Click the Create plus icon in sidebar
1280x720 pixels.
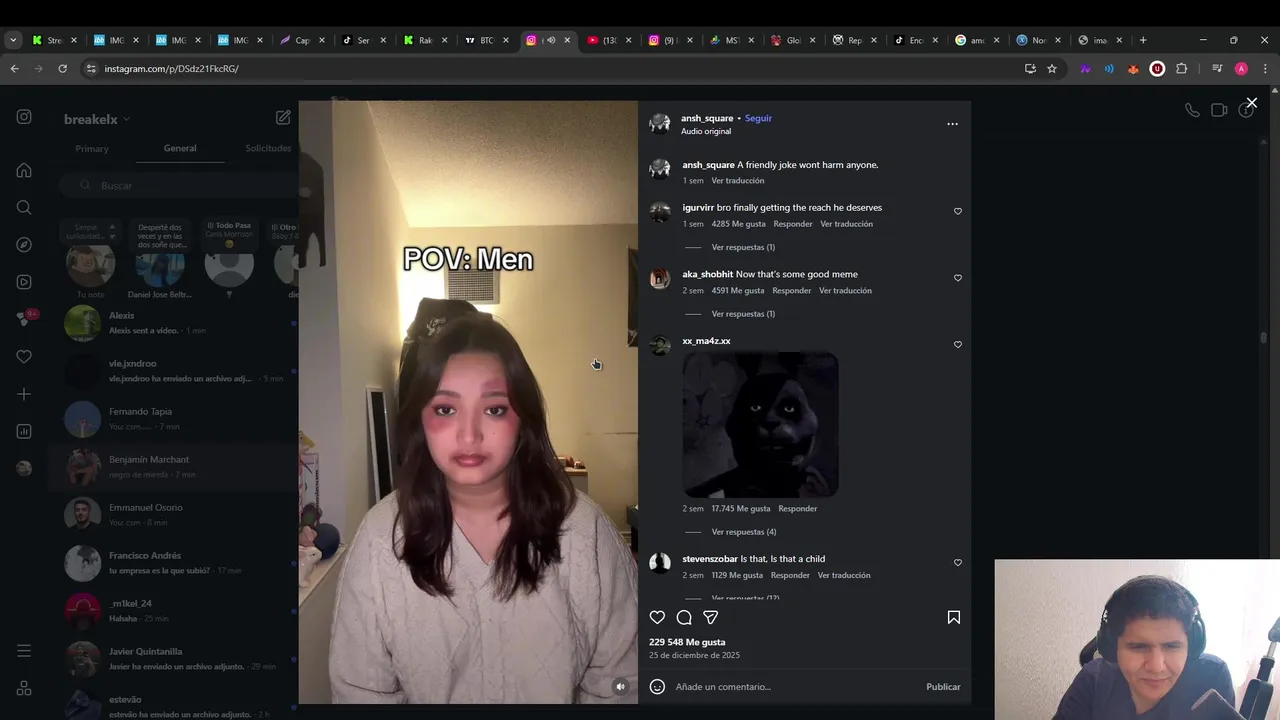pos(24,394)
